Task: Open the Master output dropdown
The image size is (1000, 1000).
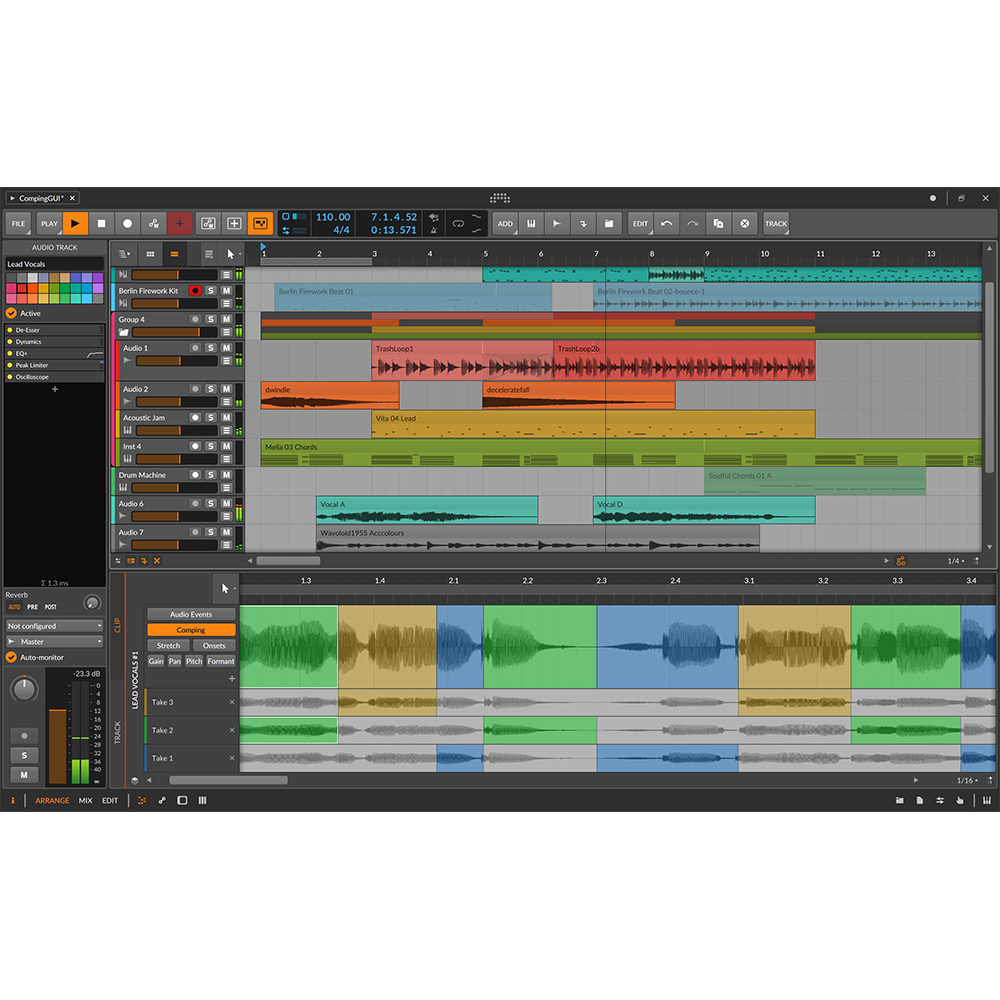Action: click(x=54, y=641)
